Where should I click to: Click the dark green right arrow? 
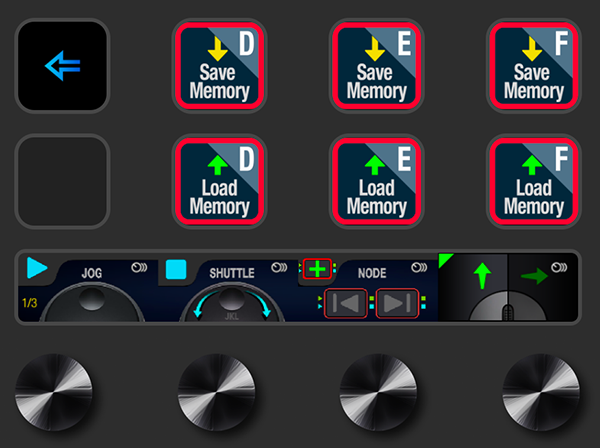pyautogui.click(x=534, y=276)
